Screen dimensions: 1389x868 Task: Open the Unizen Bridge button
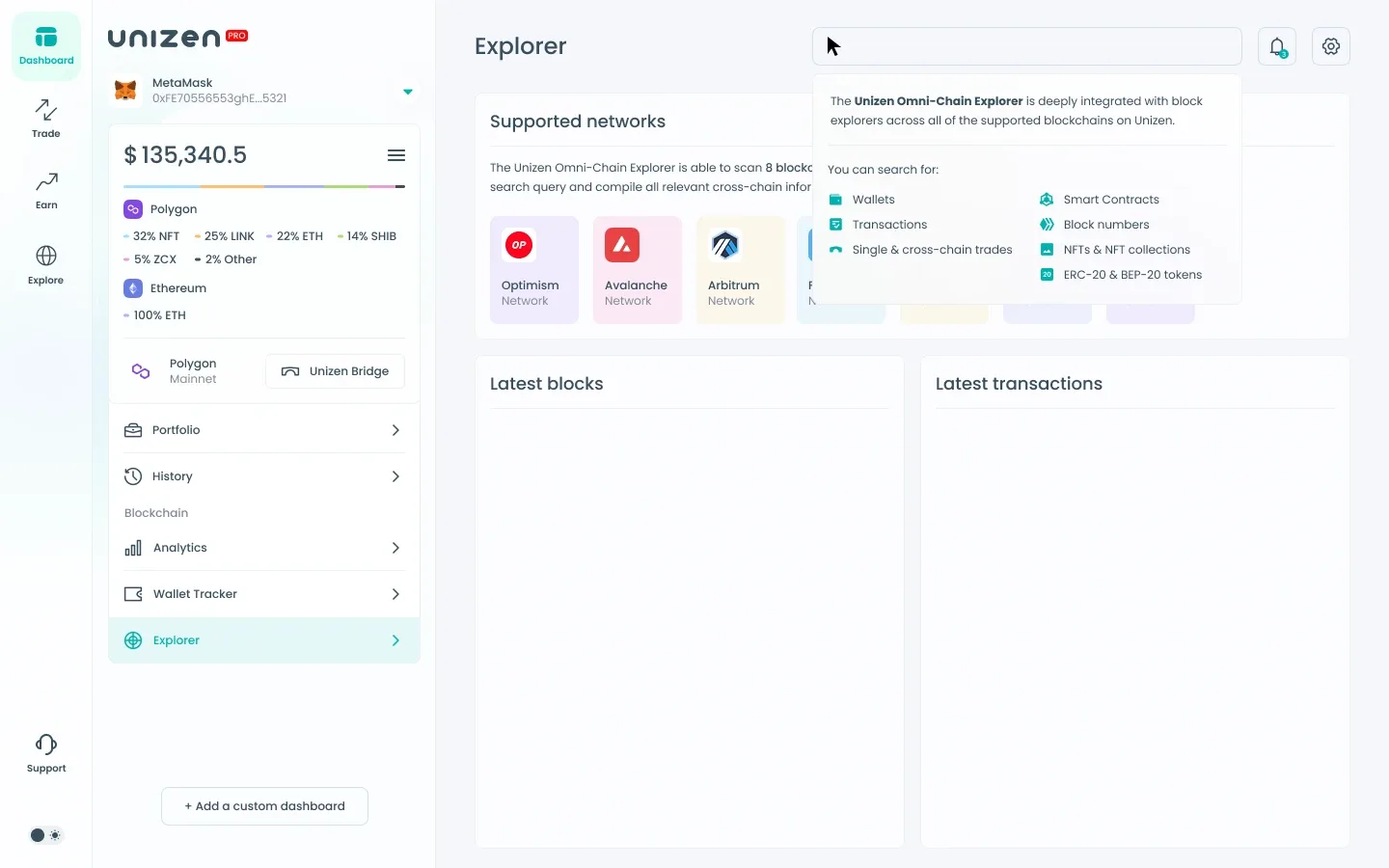(x=335, y=371)
